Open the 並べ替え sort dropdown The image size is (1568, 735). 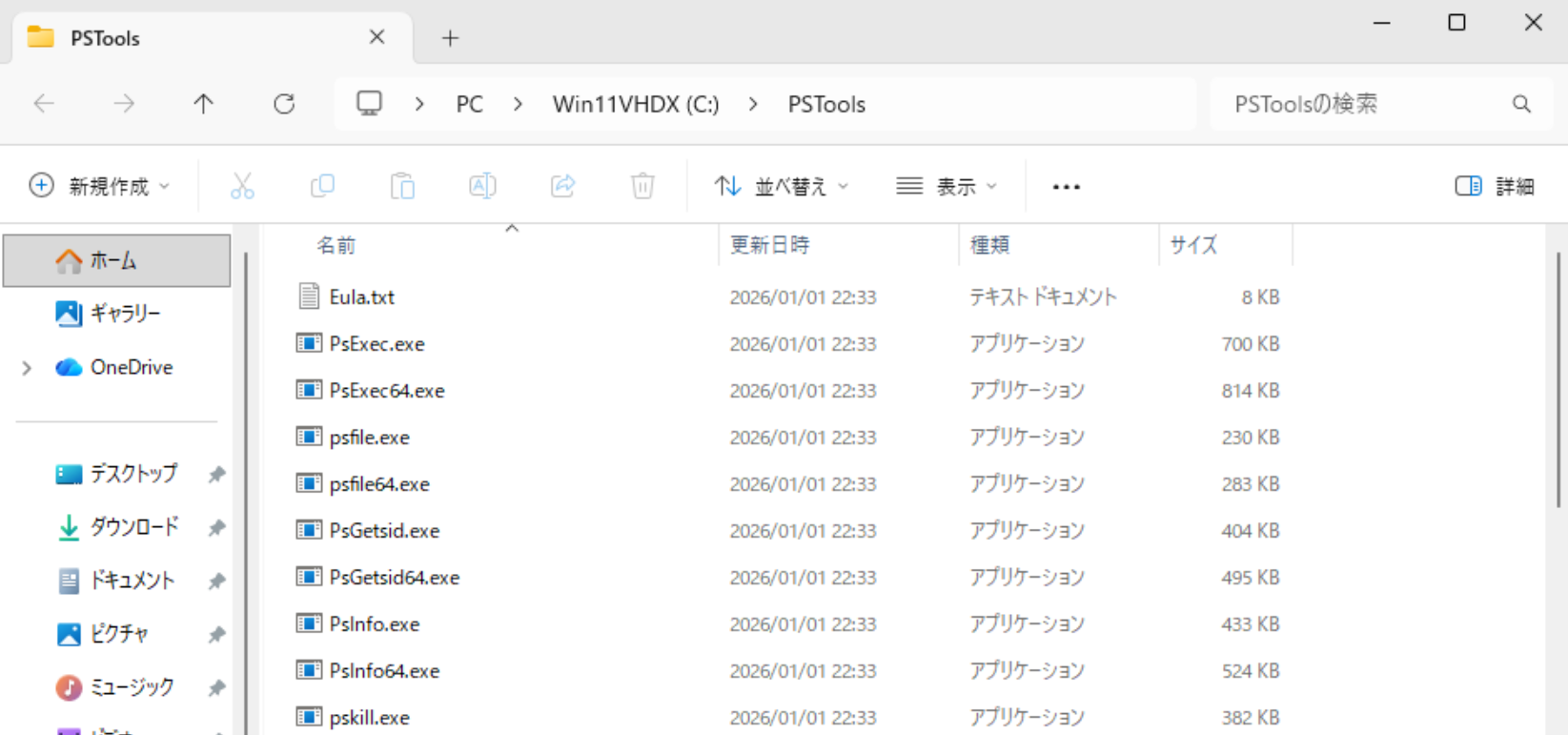[x=782, y=186]
